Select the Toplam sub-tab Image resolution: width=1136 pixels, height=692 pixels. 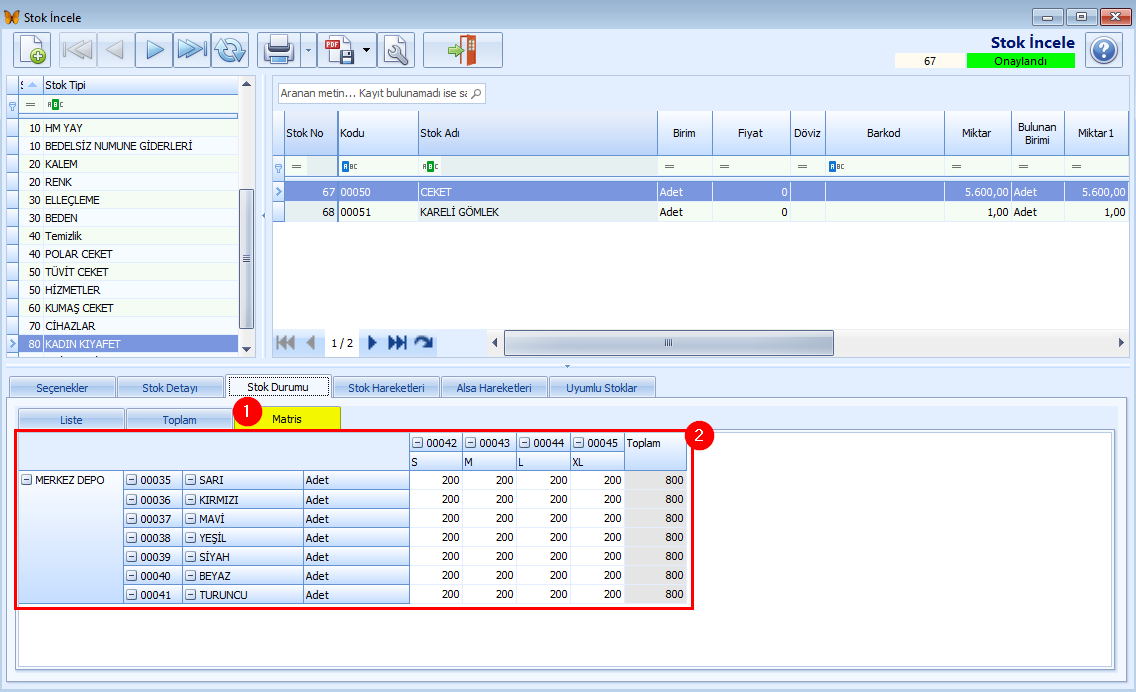click(179, 420)
